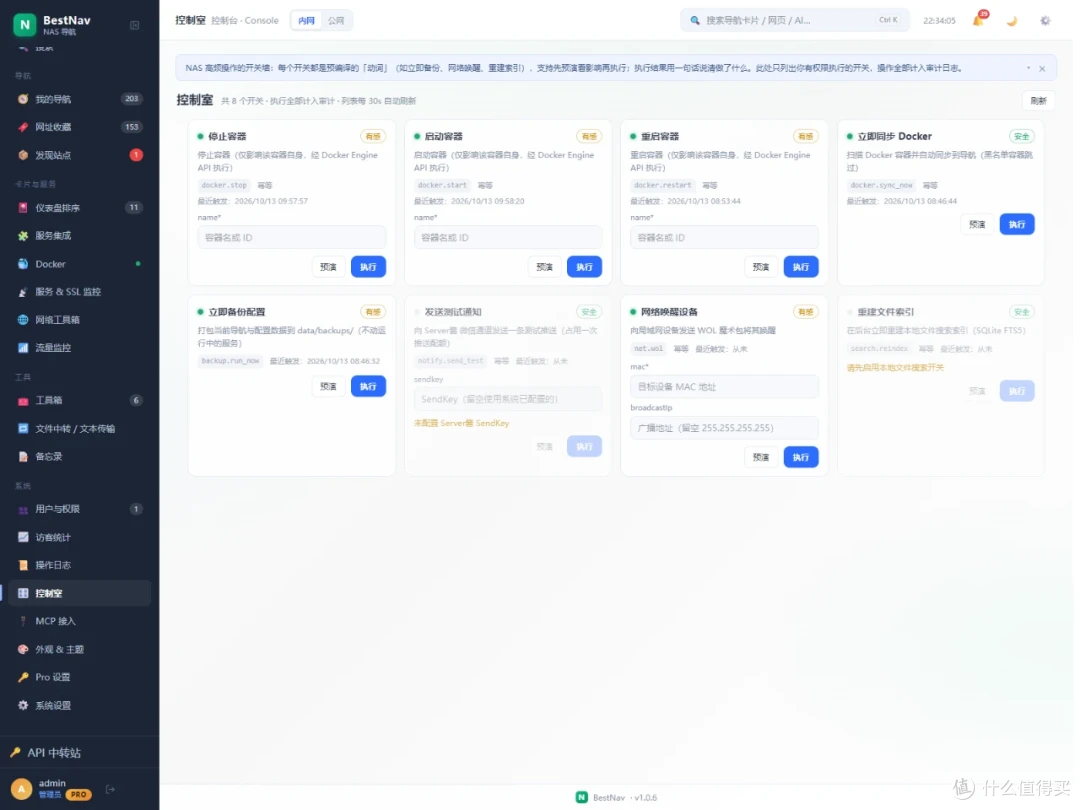This screenshot has width=1080, height=810.
Task: Dismiss the info banner with the X
Action: (x=1042, y=68)
